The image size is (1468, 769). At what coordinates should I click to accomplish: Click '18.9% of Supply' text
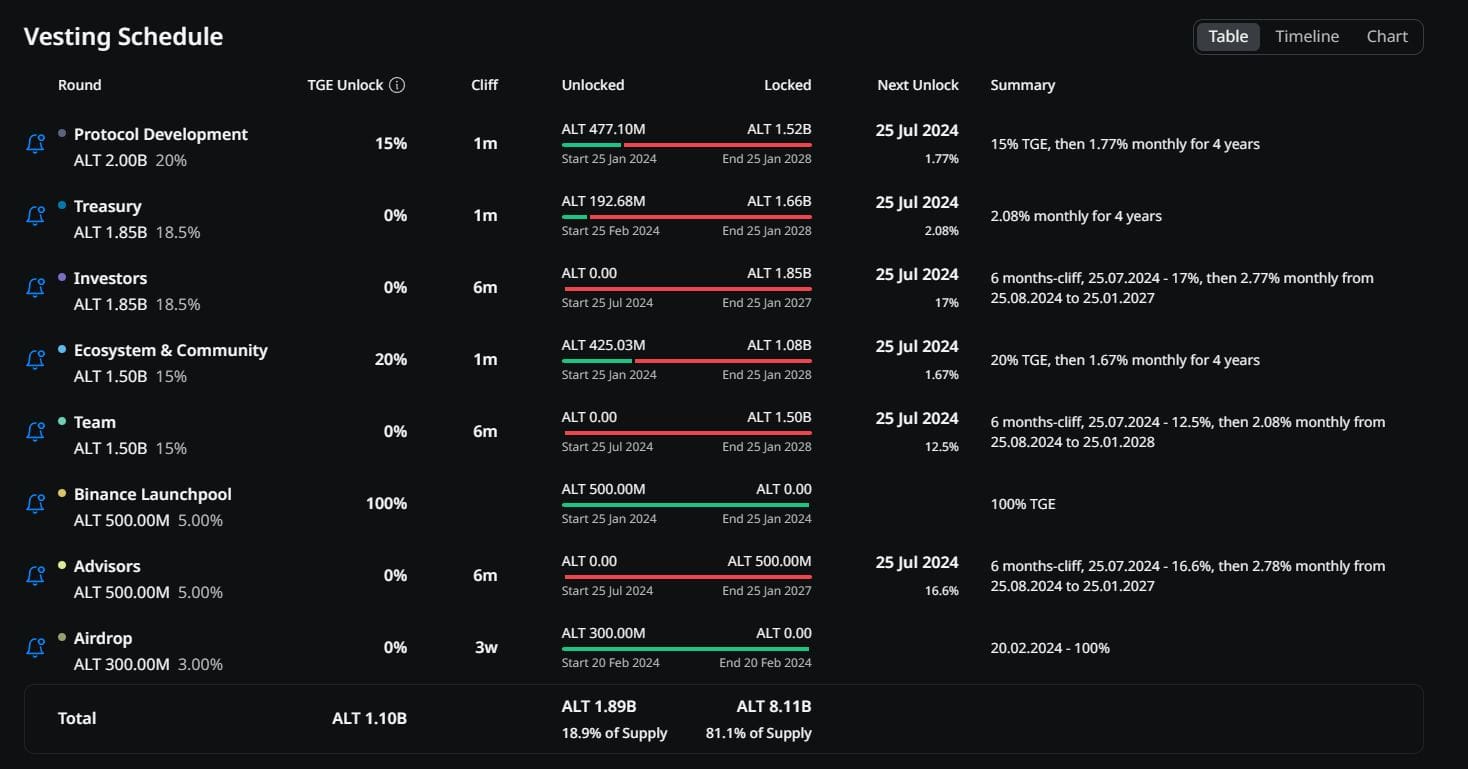pyautogui.click(x=614, y=733)
